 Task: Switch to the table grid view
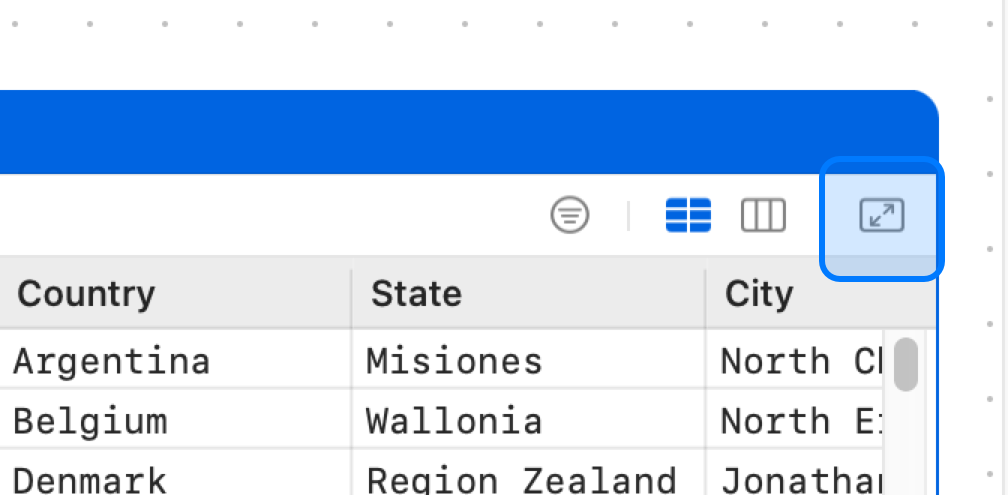pyautogui.click(x=688, y=215)
